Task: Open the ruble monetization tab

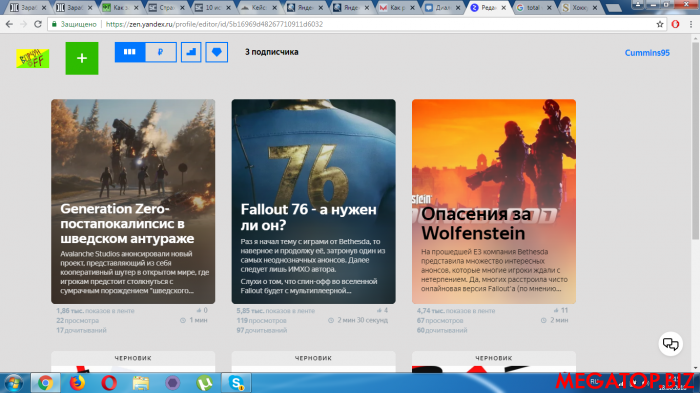Action: coord(161,52)
